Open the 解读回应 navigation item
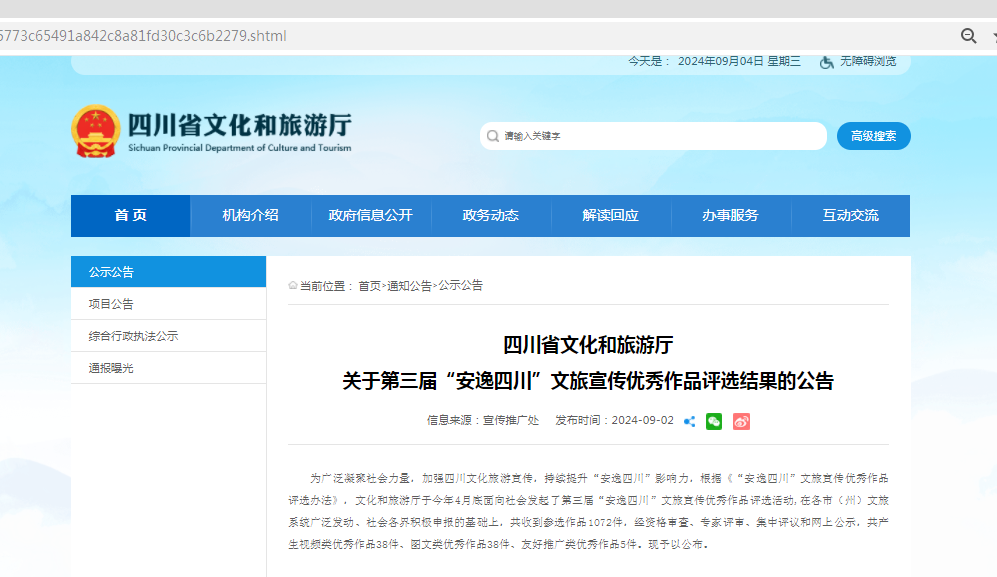The width and height of the screenshot is (997, 577). (610, 216)
